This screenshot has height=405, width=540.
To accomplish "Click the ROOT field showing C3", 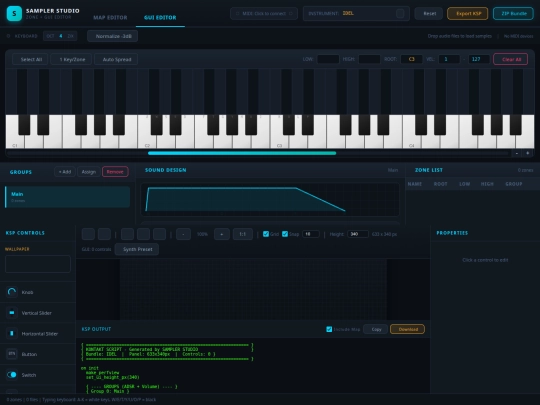I will [412, 59].
